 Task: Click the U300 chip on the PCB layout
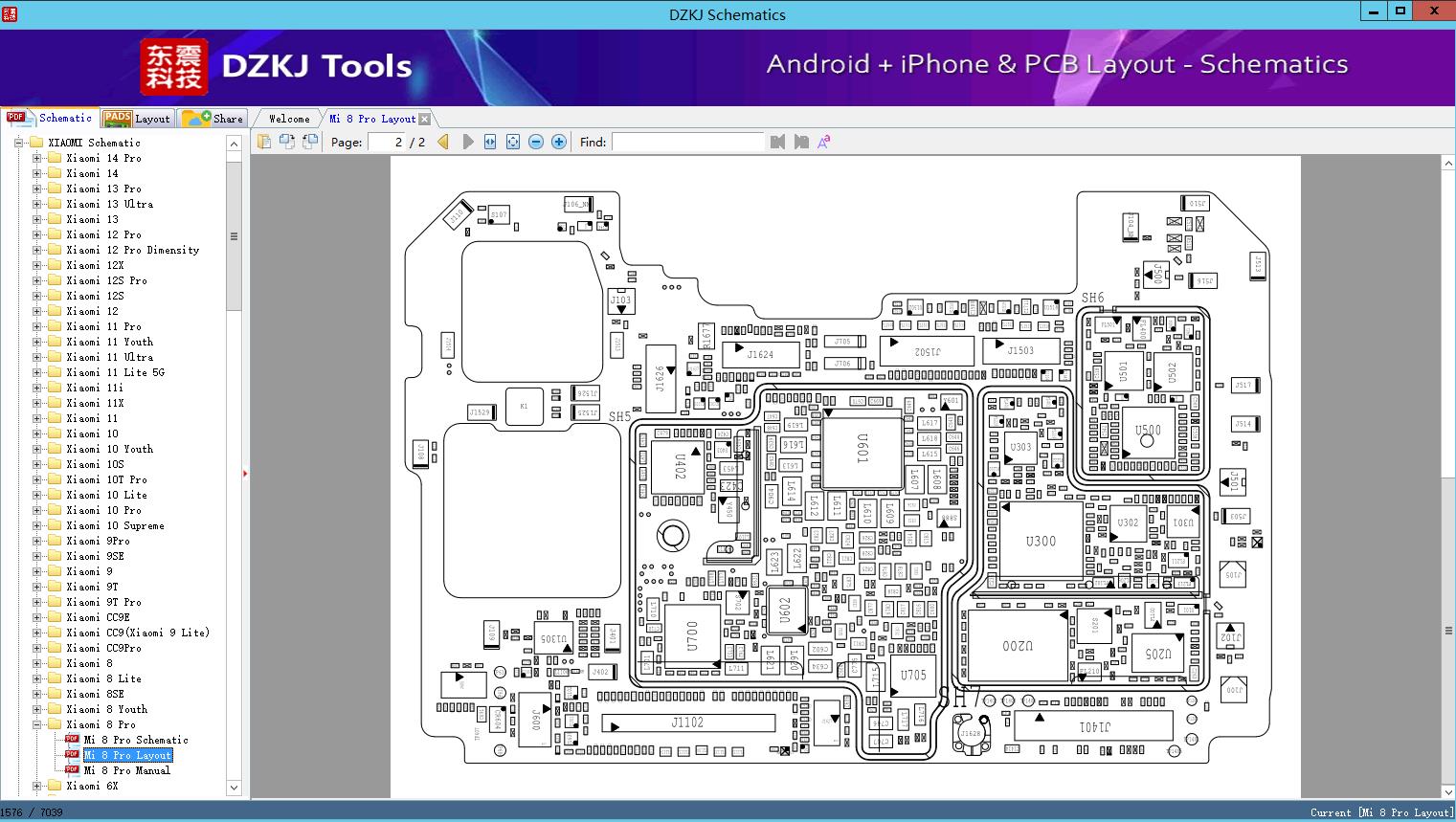pos(1042,541)
